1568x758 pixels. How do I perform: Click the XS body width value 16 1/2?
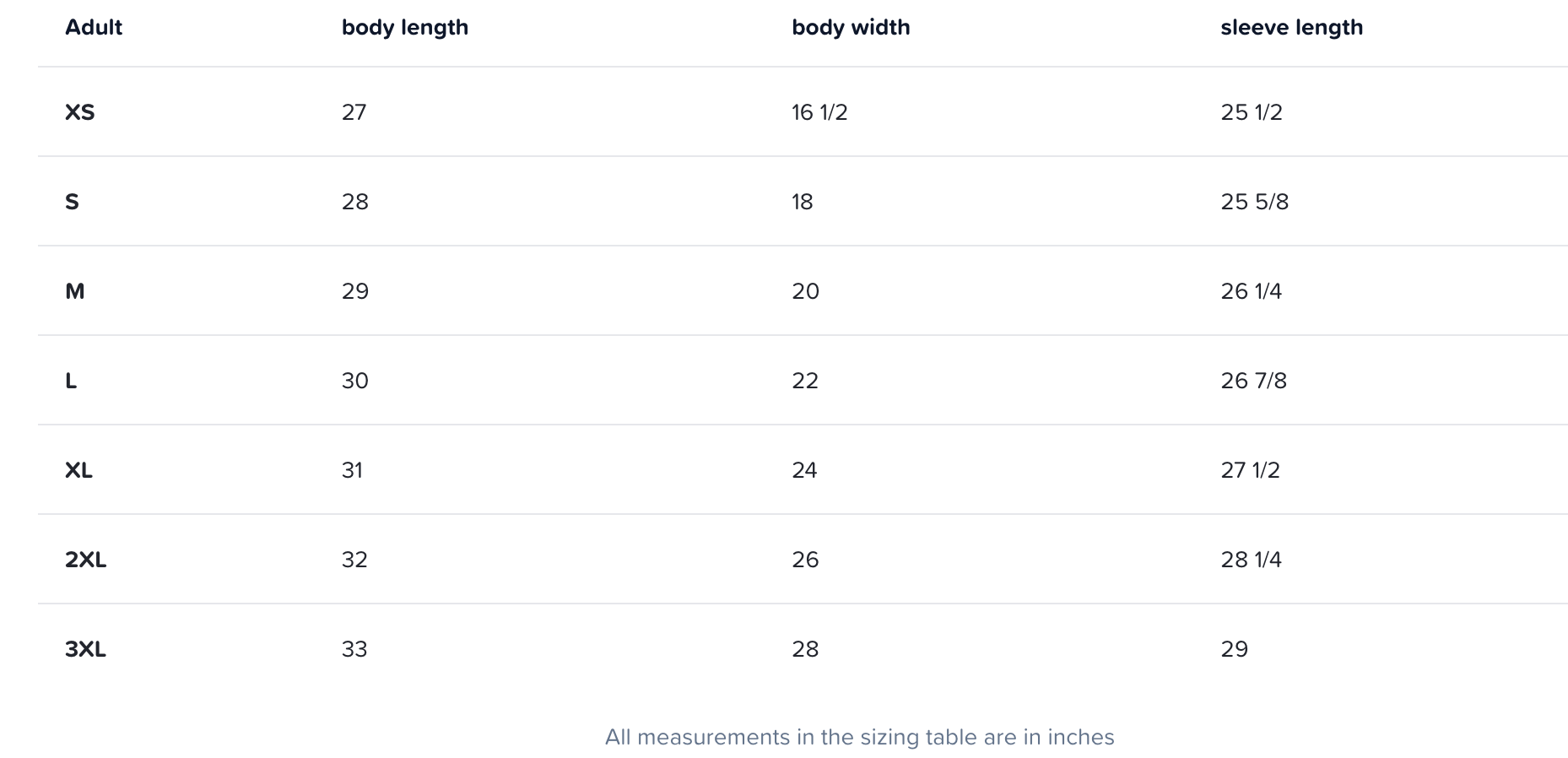click(x=819, y=112)
